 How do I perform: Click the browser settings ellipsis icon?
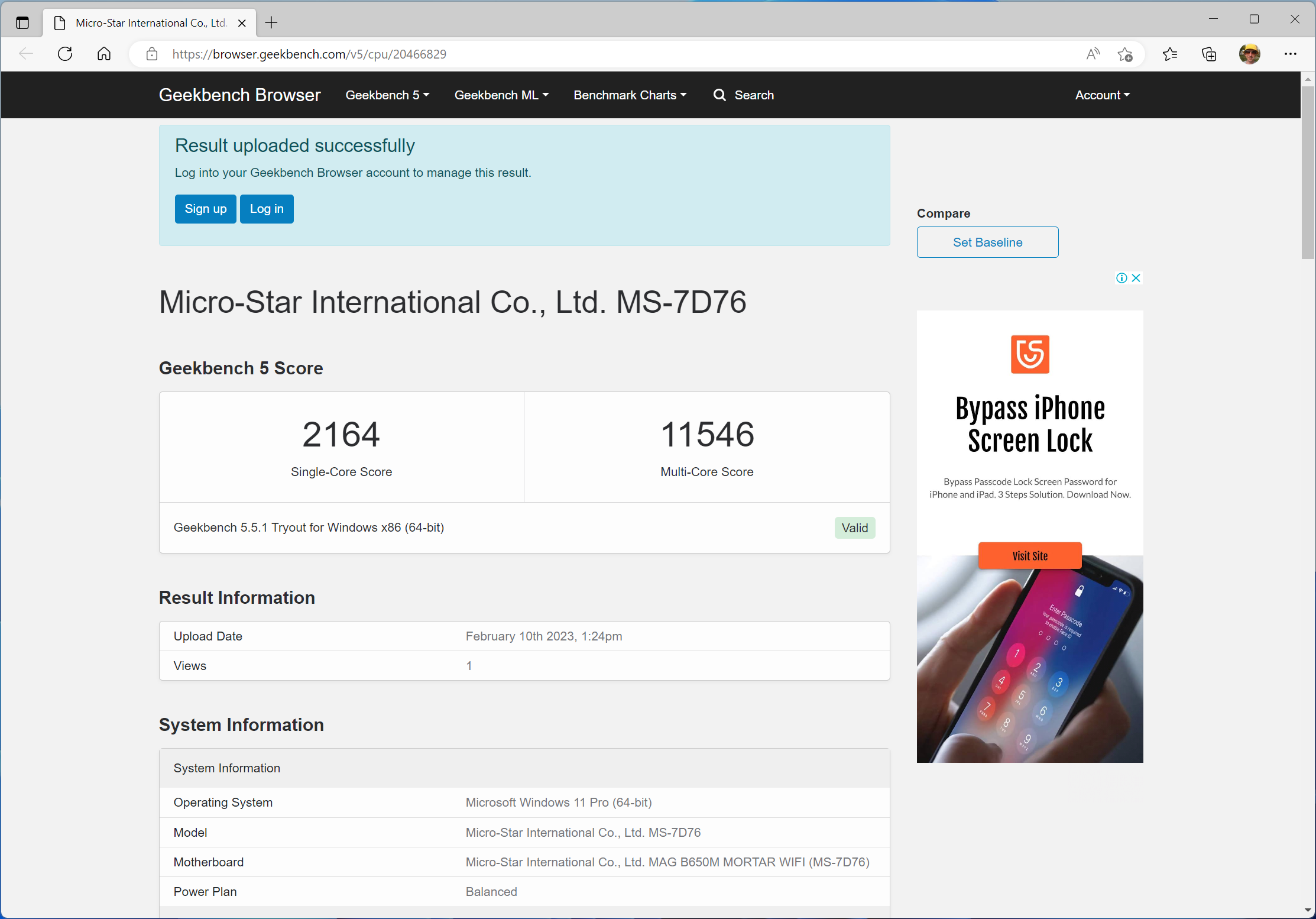click(x=1291, y=55)
